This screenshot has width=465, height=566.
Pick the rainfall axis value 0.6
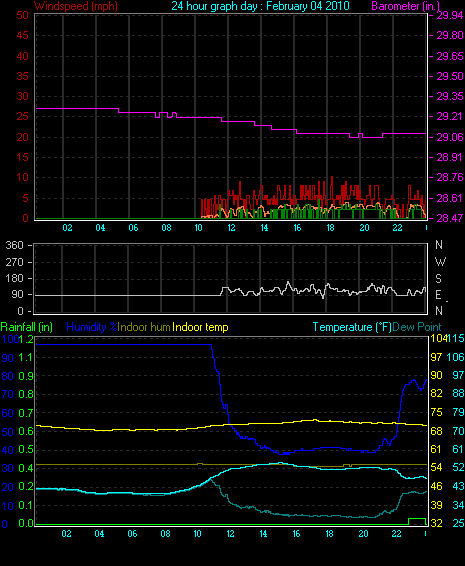(x=26, y=432)
